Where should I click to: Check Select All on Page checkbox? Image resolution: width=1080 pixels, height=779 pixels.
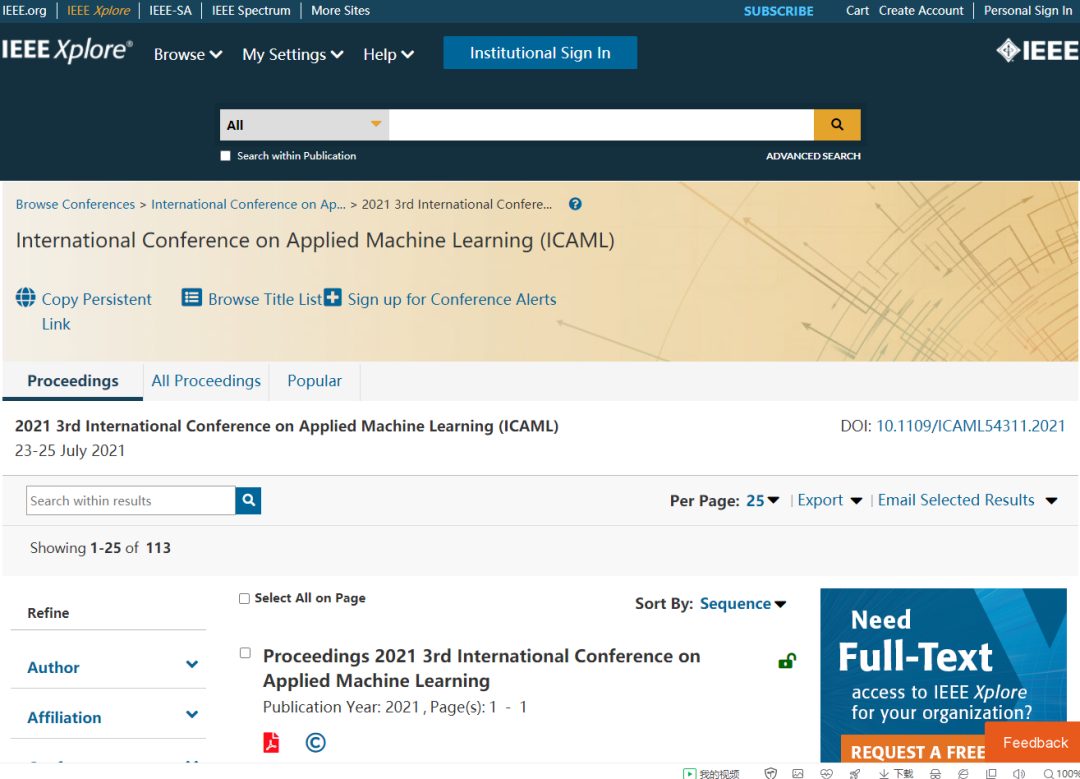coord(244,599)
